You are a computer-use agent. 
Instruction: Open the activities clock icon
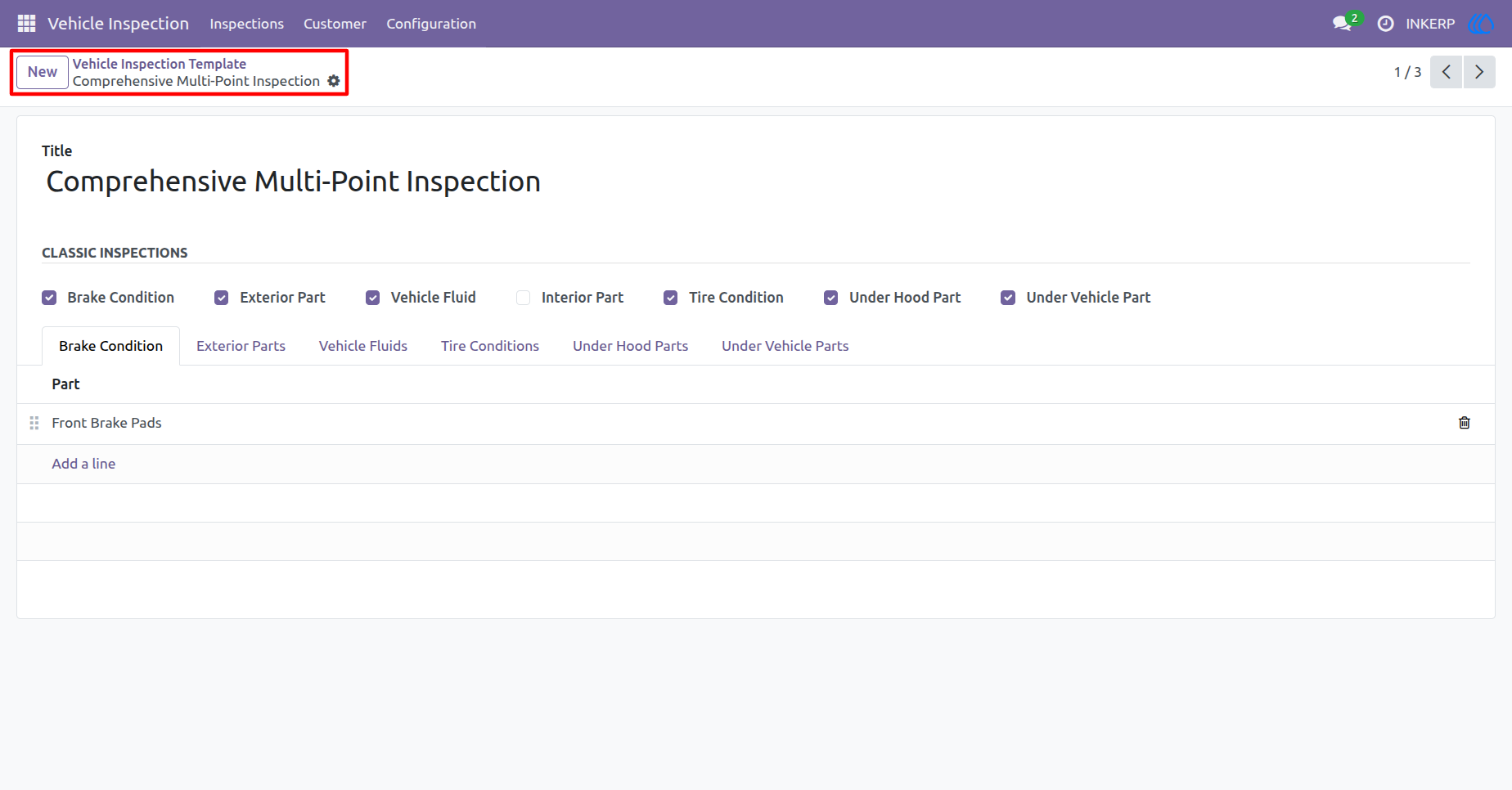point(1385,24)
